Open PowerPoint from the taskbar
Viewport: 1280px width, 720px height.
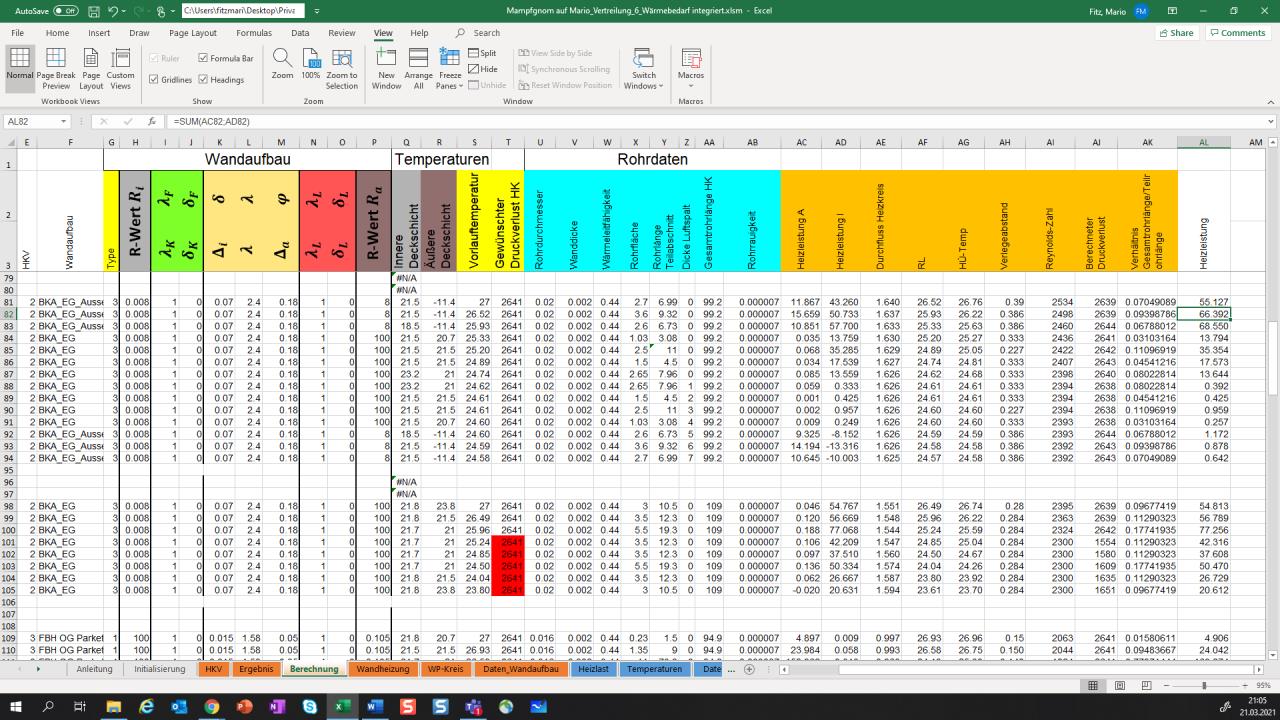tap(245, 706)
